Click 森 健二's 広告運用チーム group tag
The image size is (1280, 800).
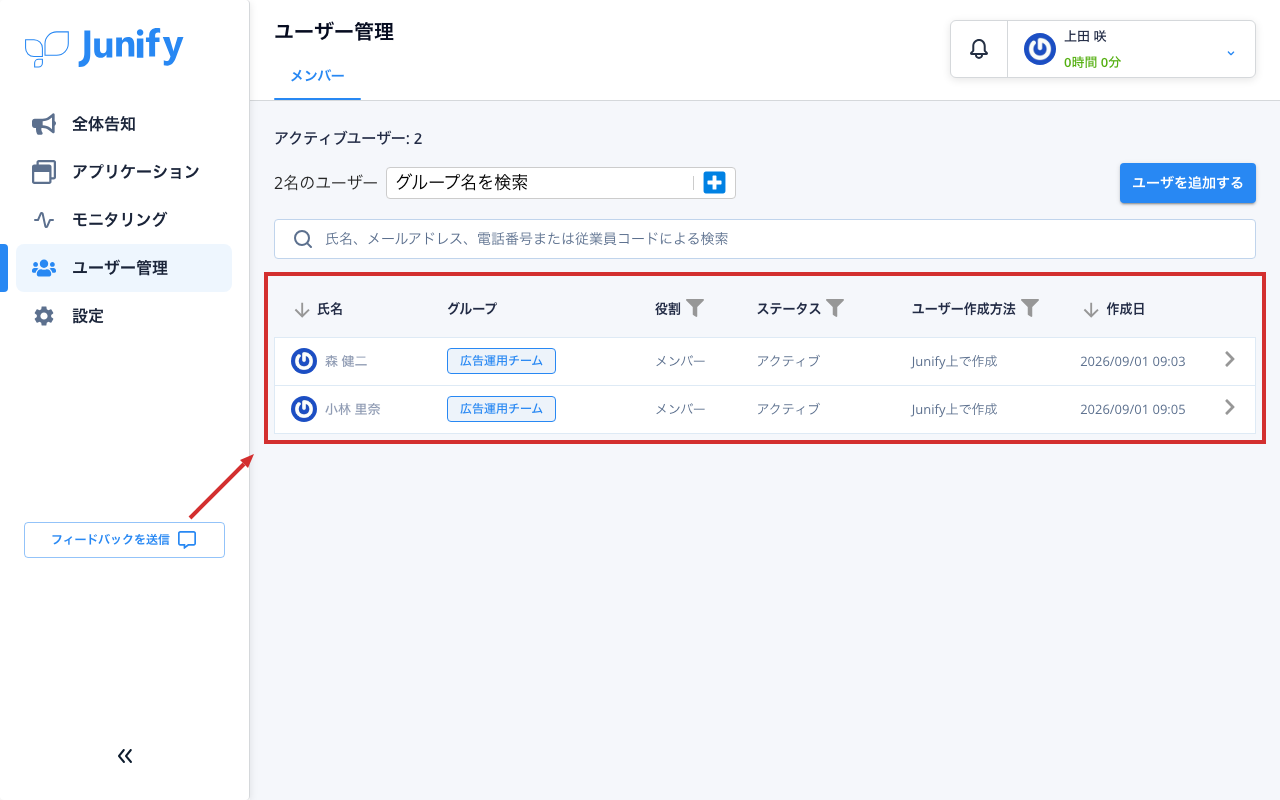pyautogui.click(x=501, y=361)
